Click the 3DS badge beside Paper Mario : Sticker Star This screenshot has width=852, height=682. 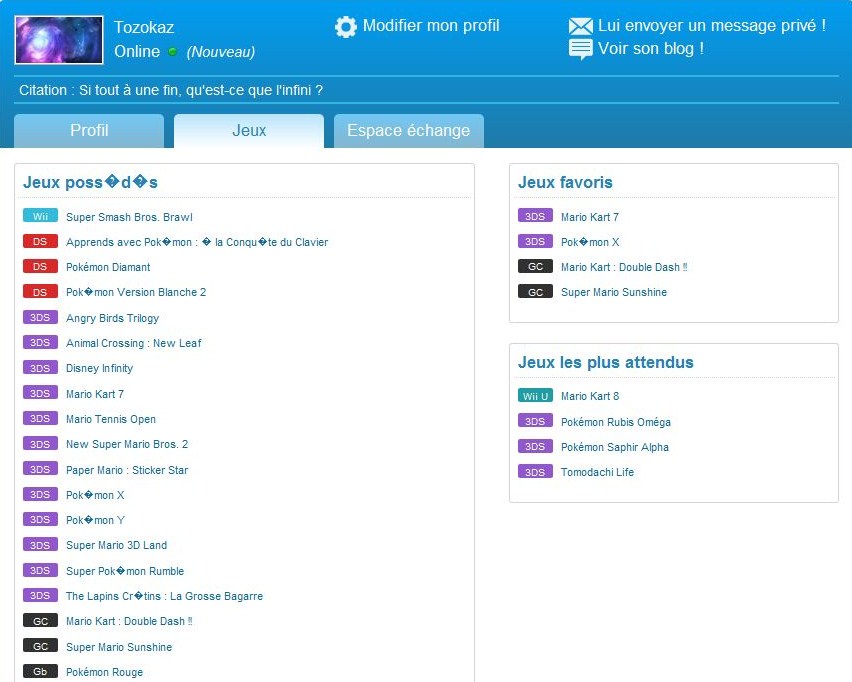click(x=40, y=468)
